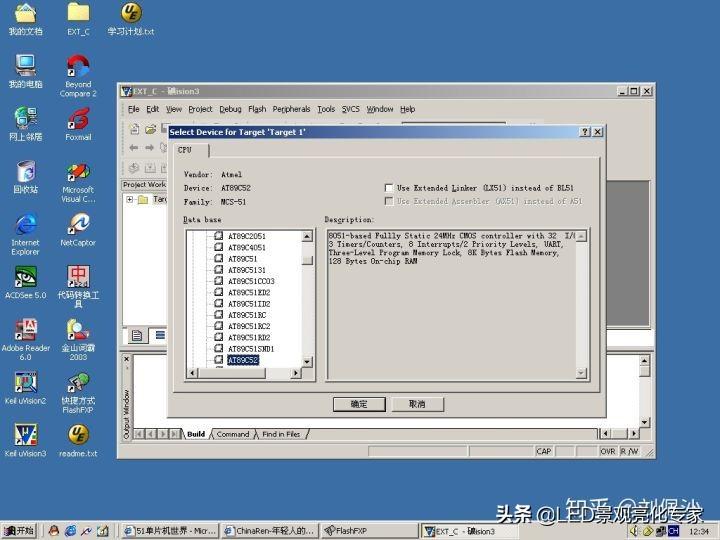Select AT89C4051 in device list
The width and height of the screenshot is (720, 540).
click(x=247, y=248)
